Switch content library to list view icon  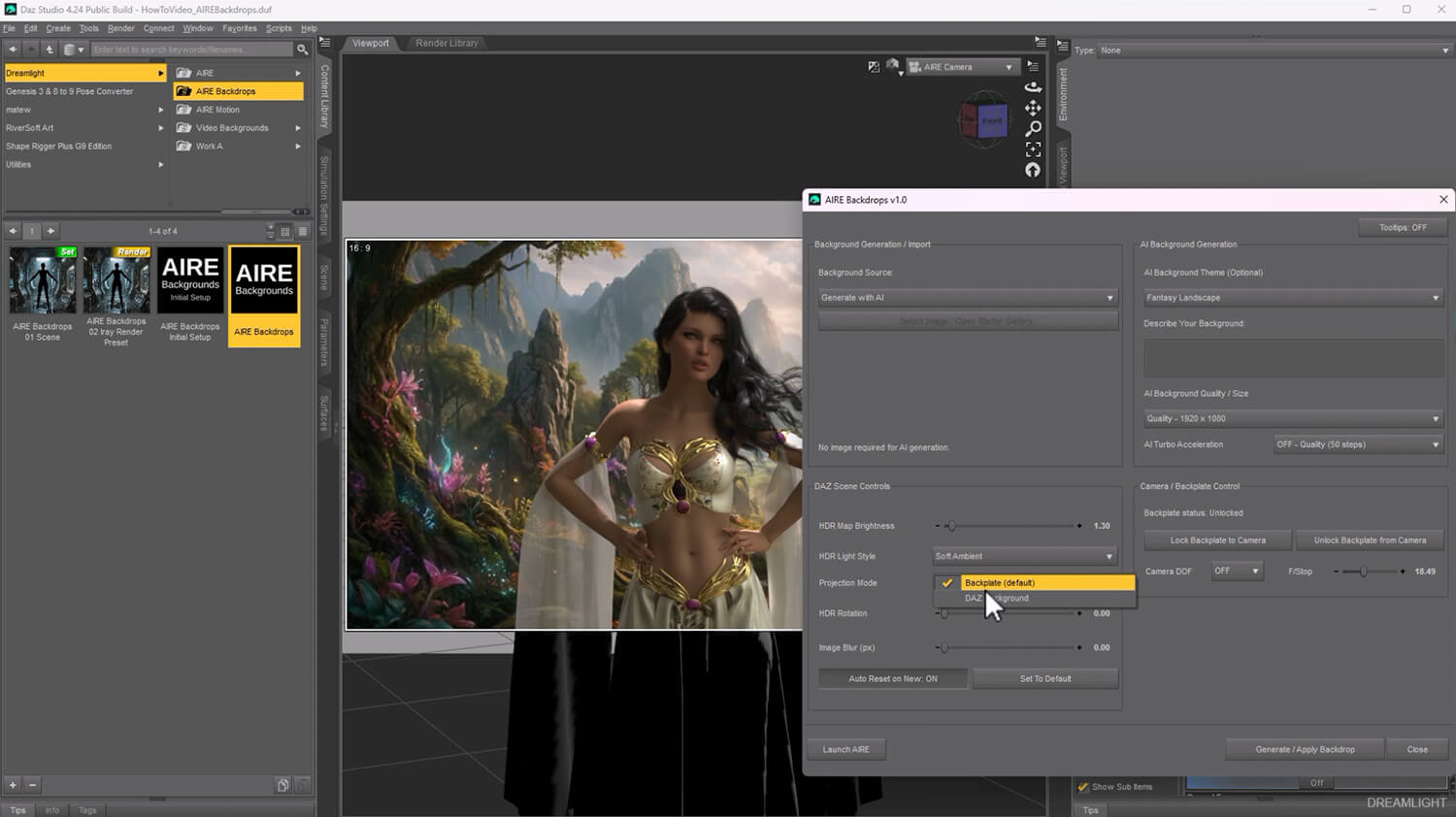tap(303, 231)
